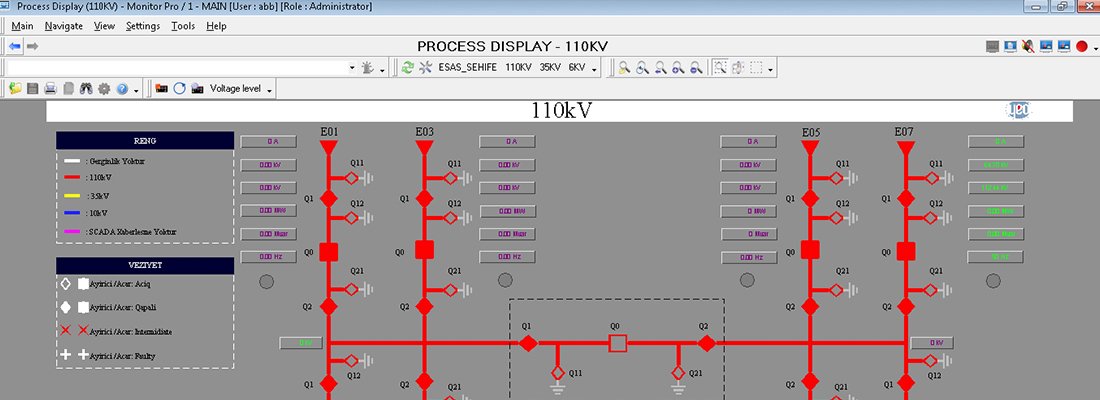Viewport: 1100px width, 400px height.
Task: Open the Navigate menu
Action: [x=63, y=26]
